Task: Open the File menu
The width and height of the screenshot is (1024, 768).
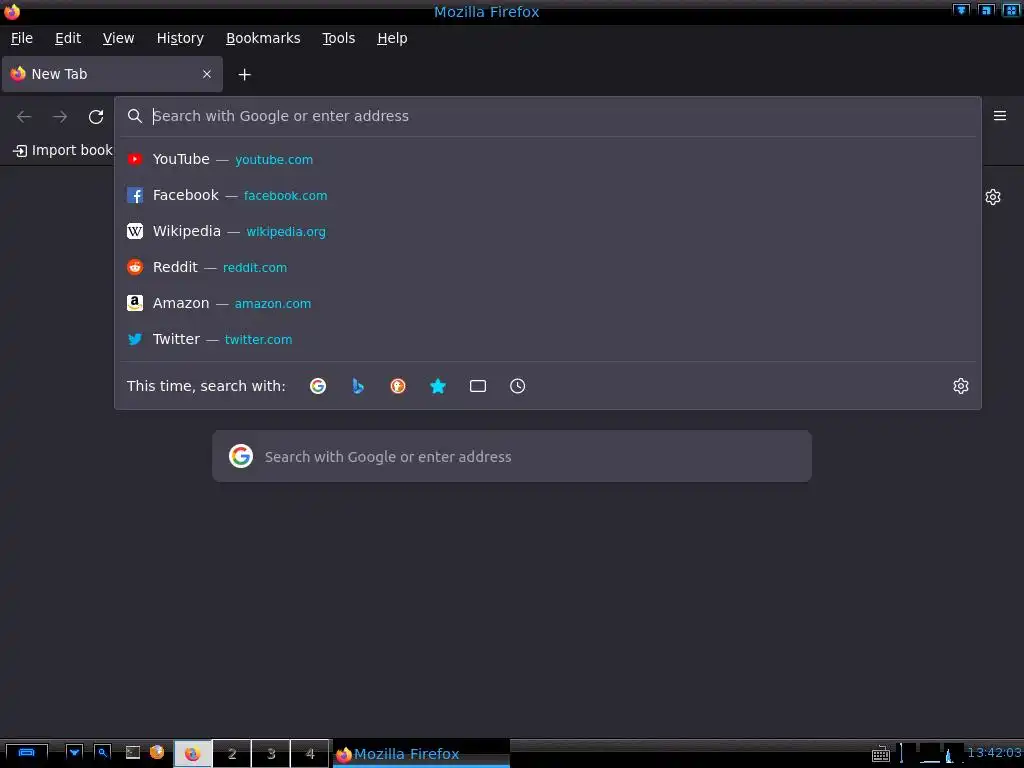Action: pyautogui.click(x=22, y=39)
